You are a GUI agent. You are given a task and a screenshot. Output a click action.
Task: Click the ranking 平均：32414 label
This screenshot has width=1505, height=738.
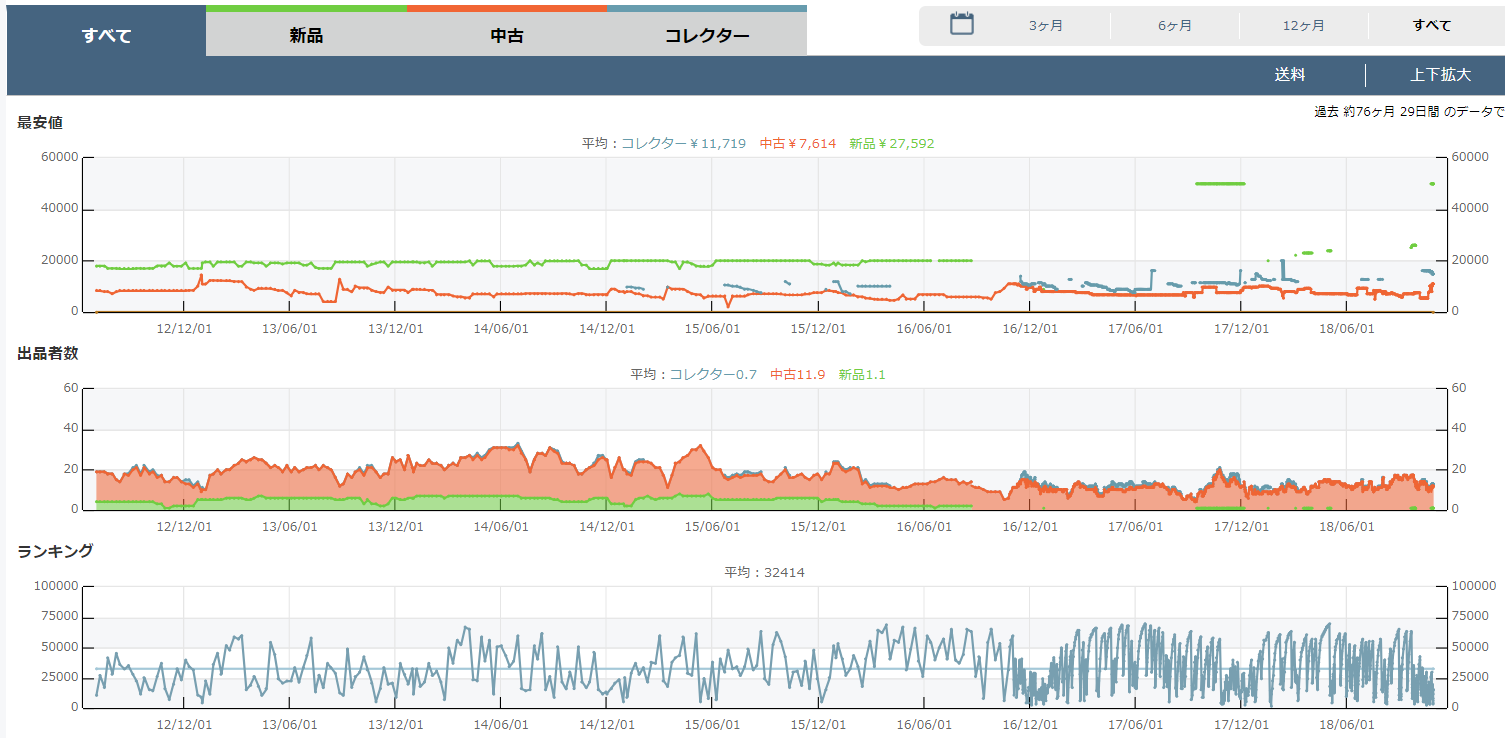(764, 573)
